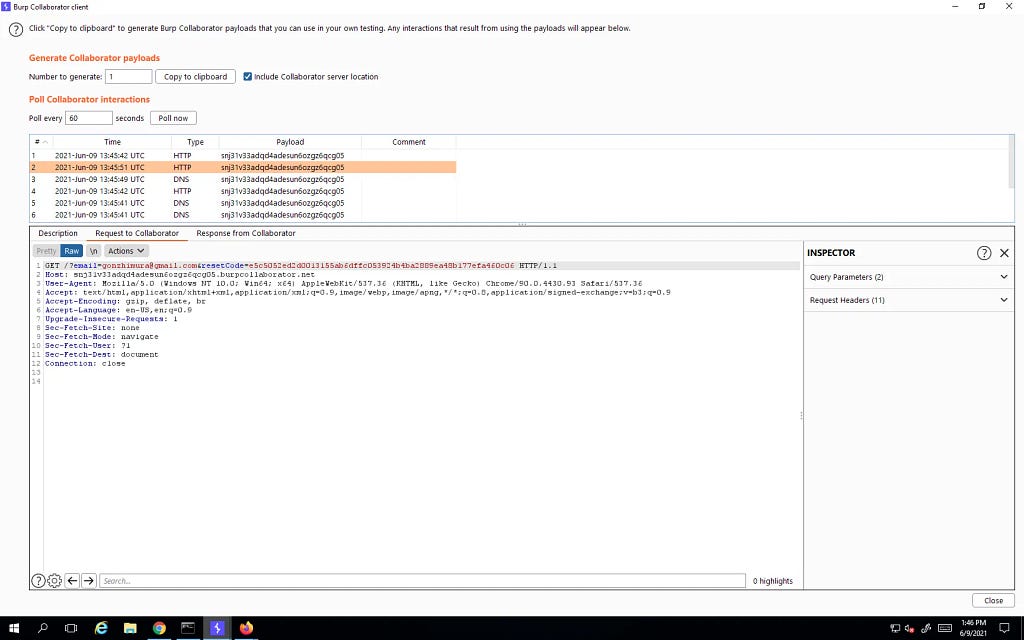Click the Number to generate input field
This screenshot has width=1024, height=640.
click(129, 76)
